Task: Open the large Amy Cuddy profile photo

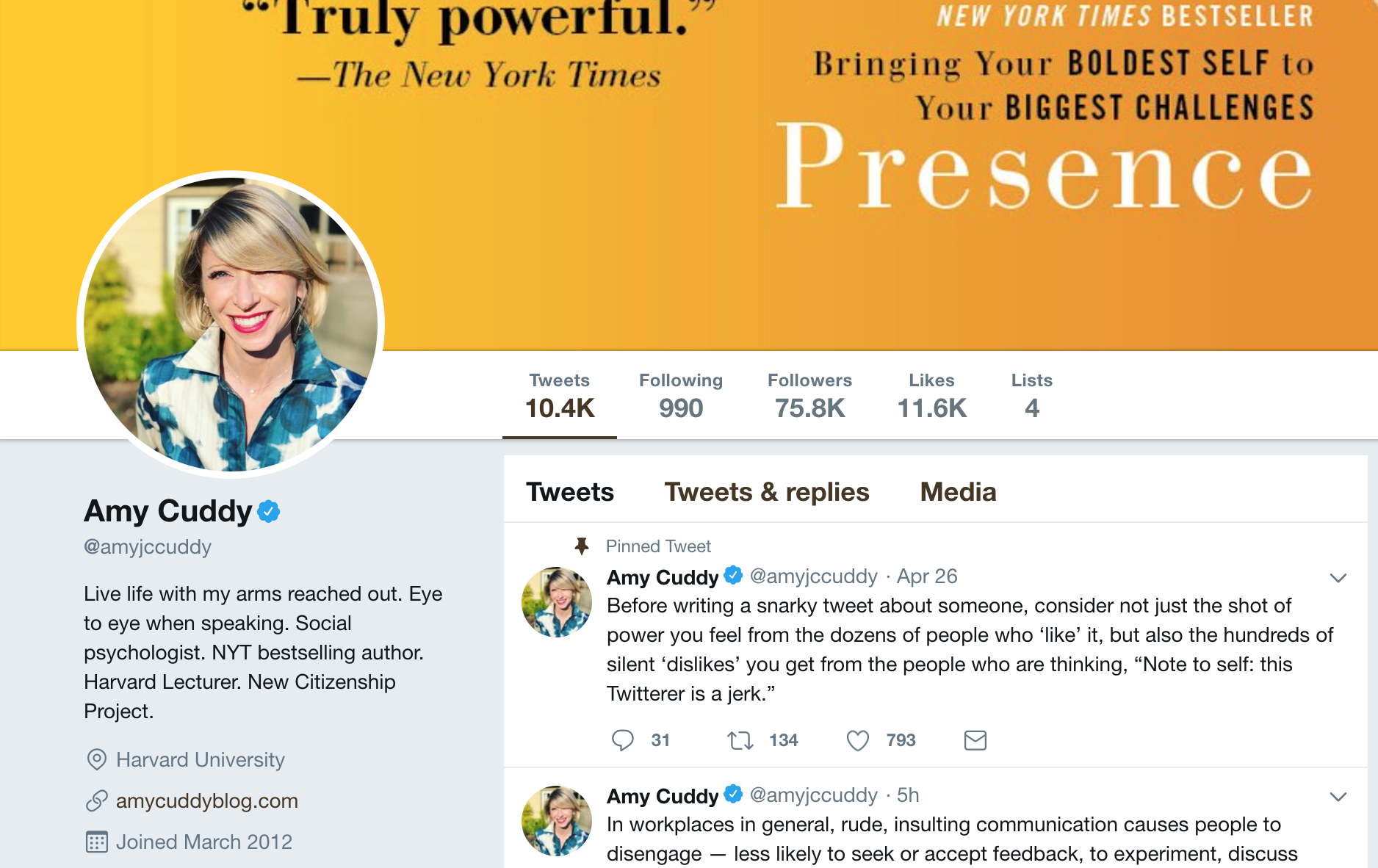Action: [x=231, y=325]
